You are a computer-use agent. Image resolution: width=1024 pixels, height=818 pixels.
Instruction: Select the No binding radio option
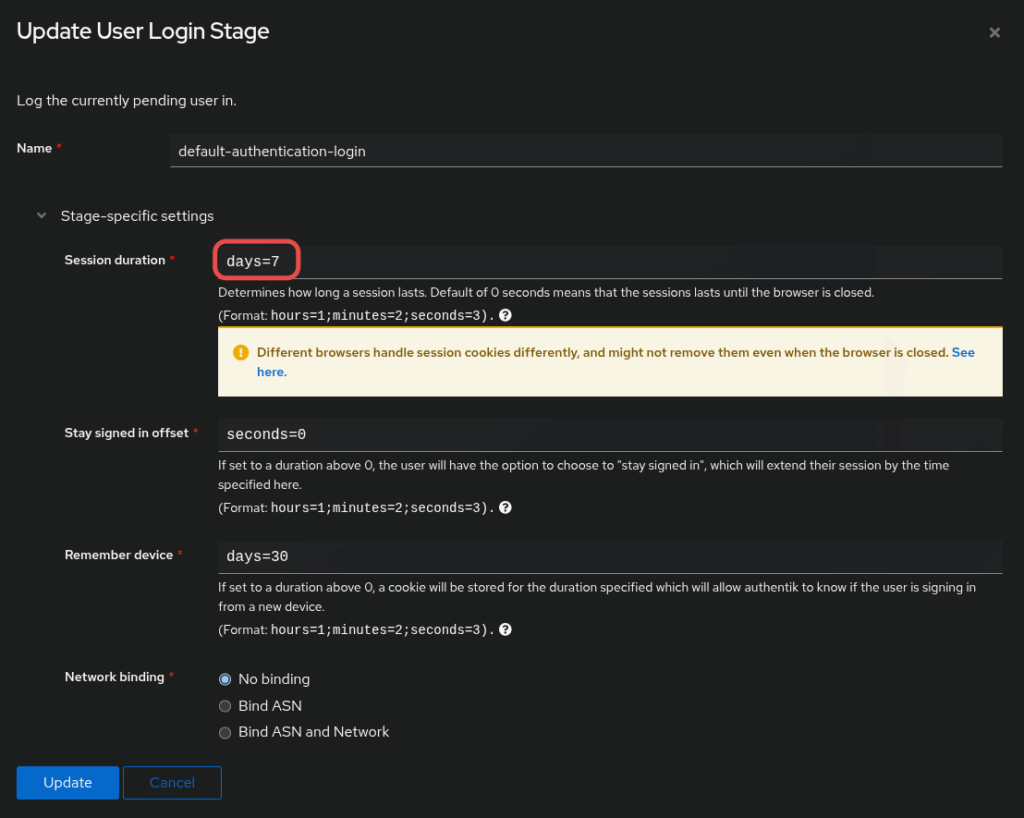point(225,679)
